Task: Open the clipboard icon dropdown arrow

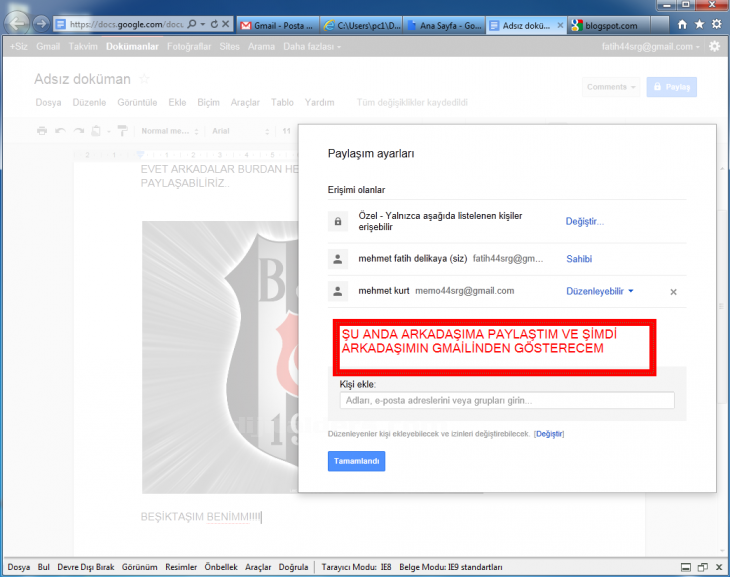Action: tap(108, 132)
